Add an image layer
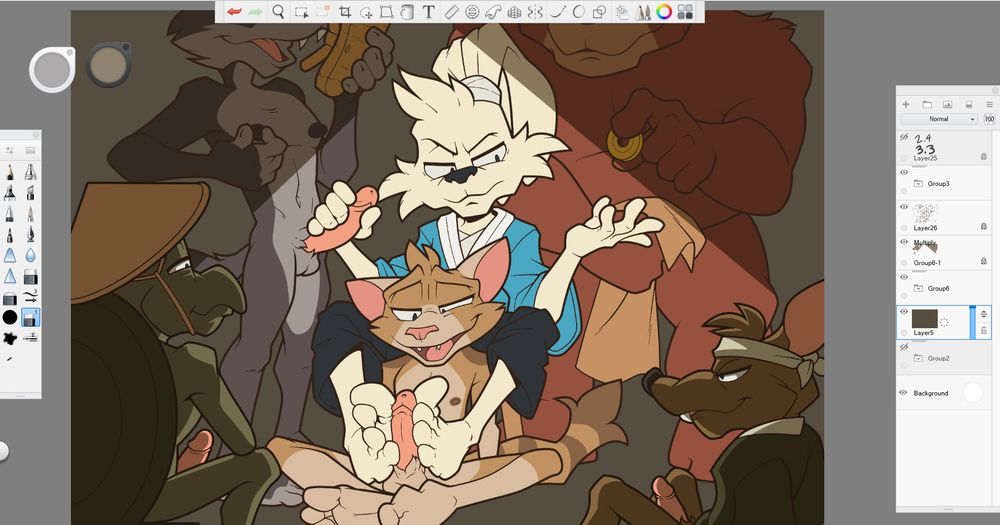The width and height of the screenshot is (1000, 525). coord(948,104)
